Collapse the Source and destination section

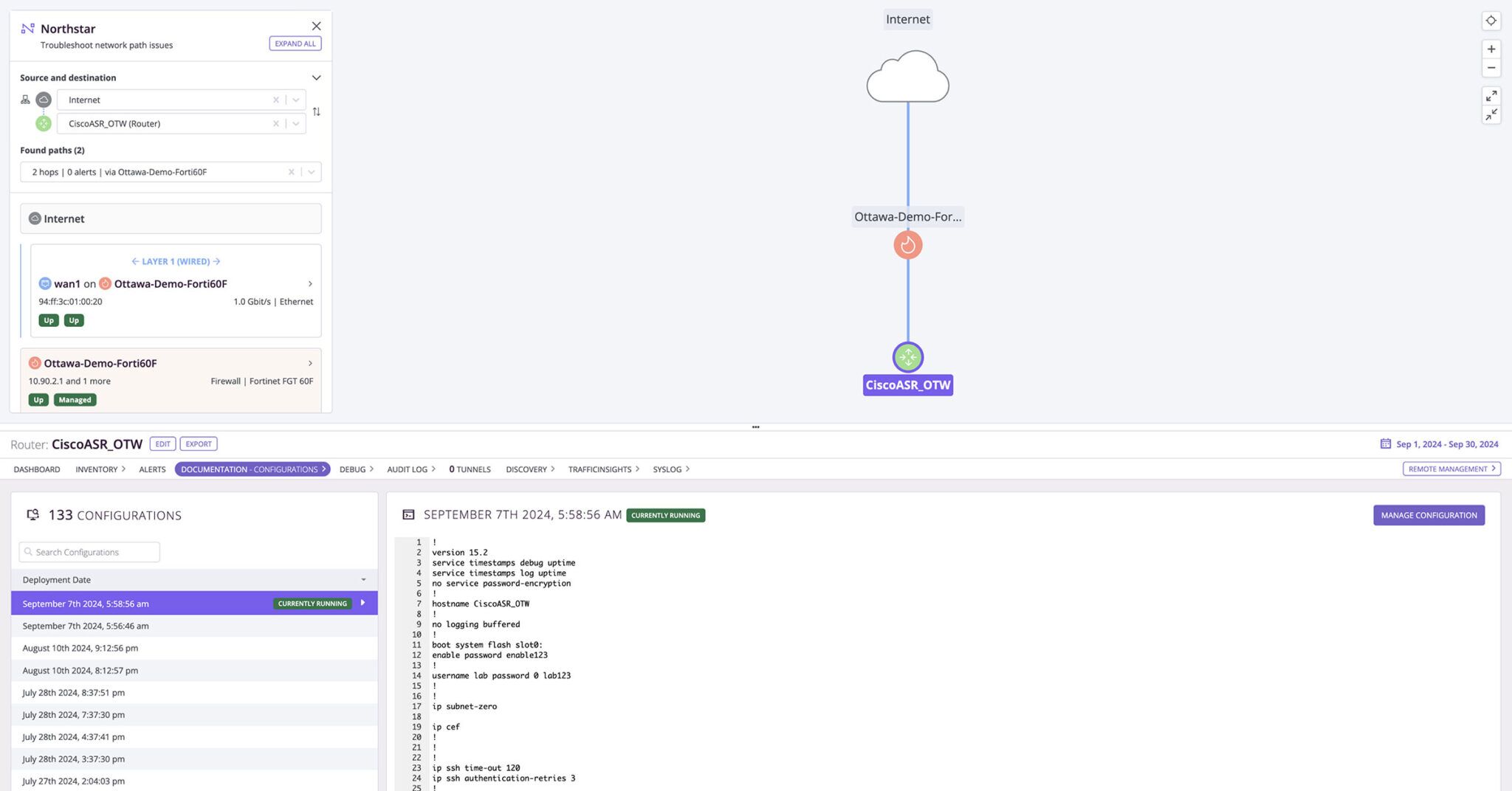317,77
